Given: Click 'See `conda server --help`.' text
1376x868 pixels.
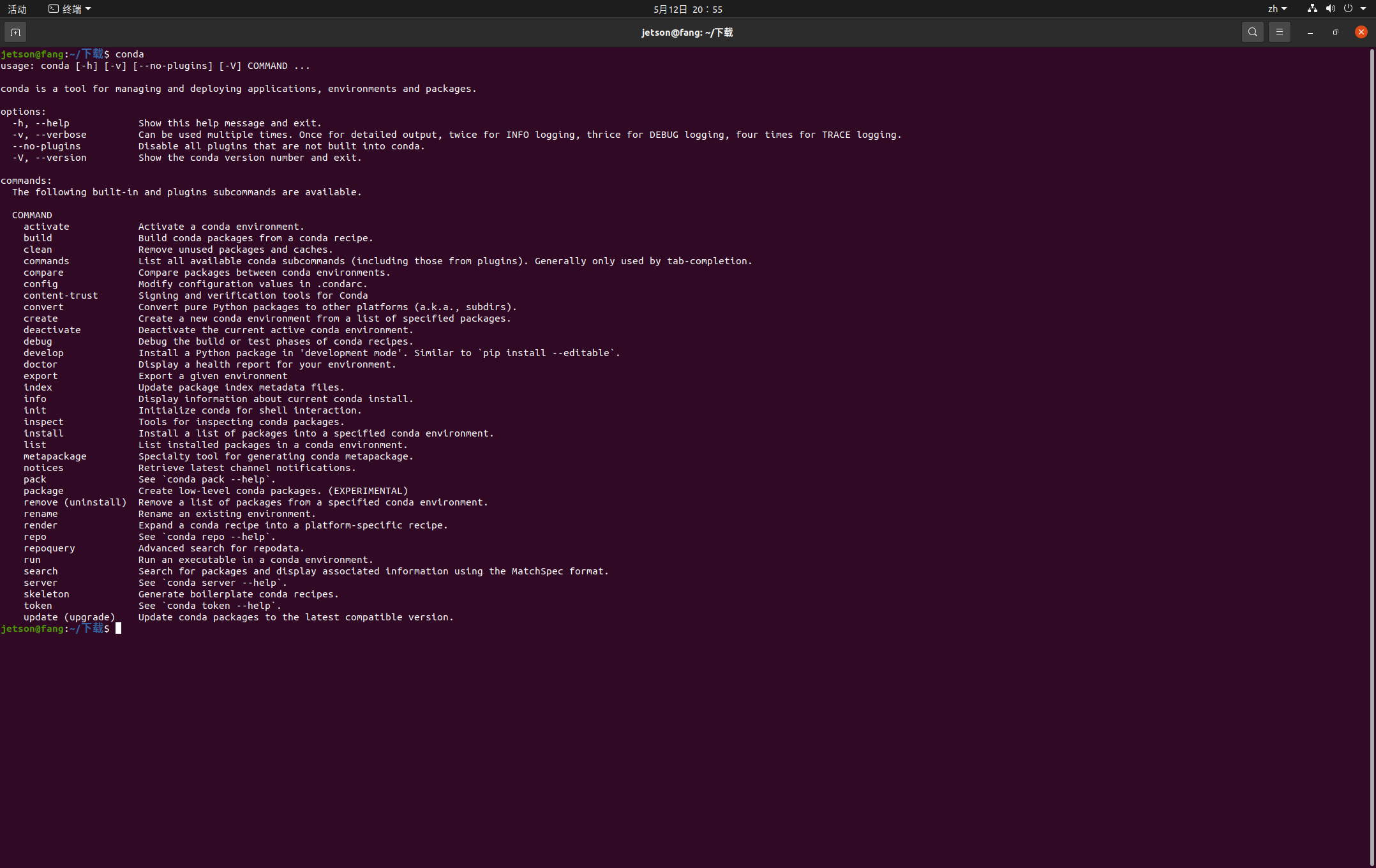Looking at the screenshot, I should point(213,583).
